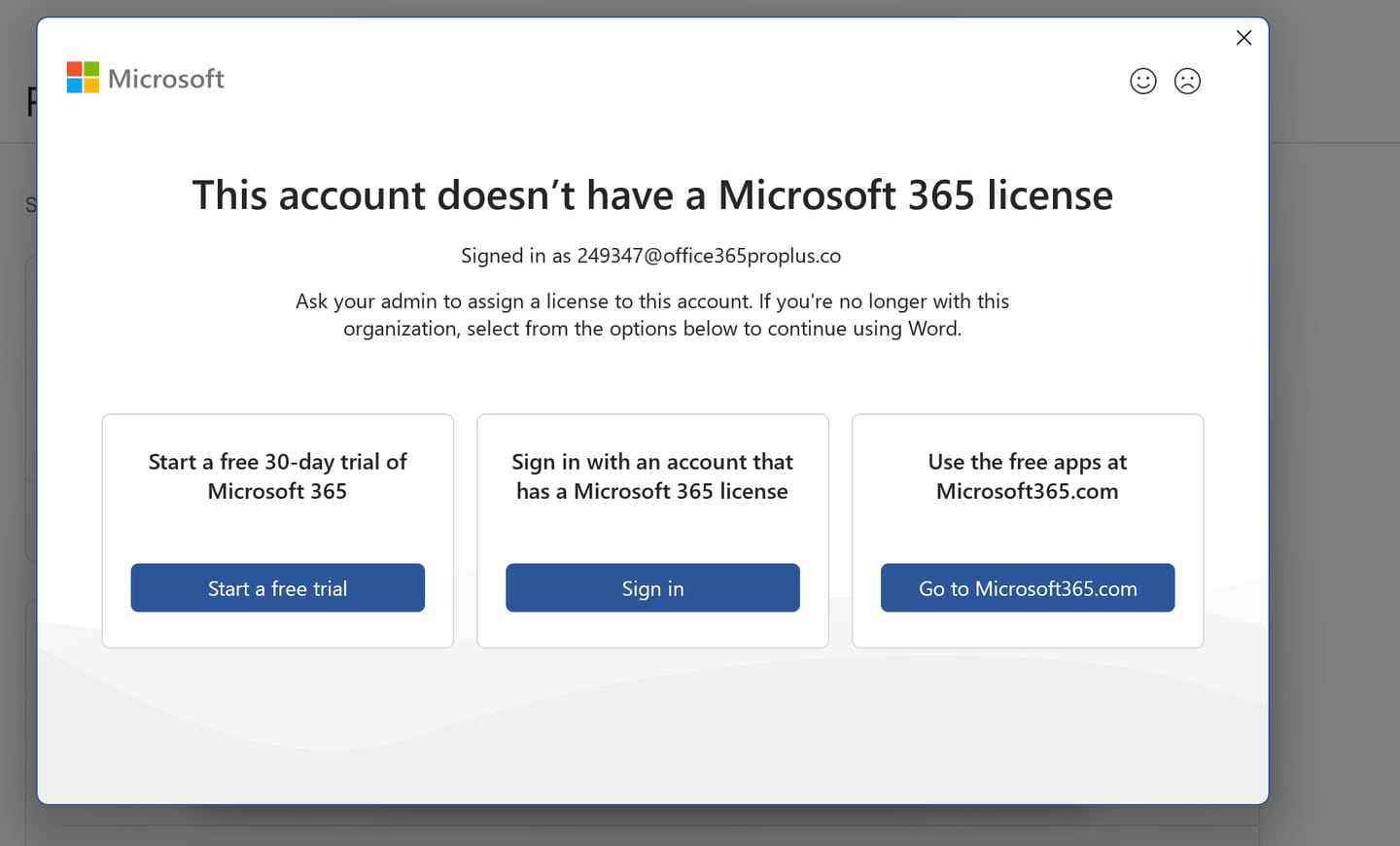Select the signed-in email address text

[709, 256]
